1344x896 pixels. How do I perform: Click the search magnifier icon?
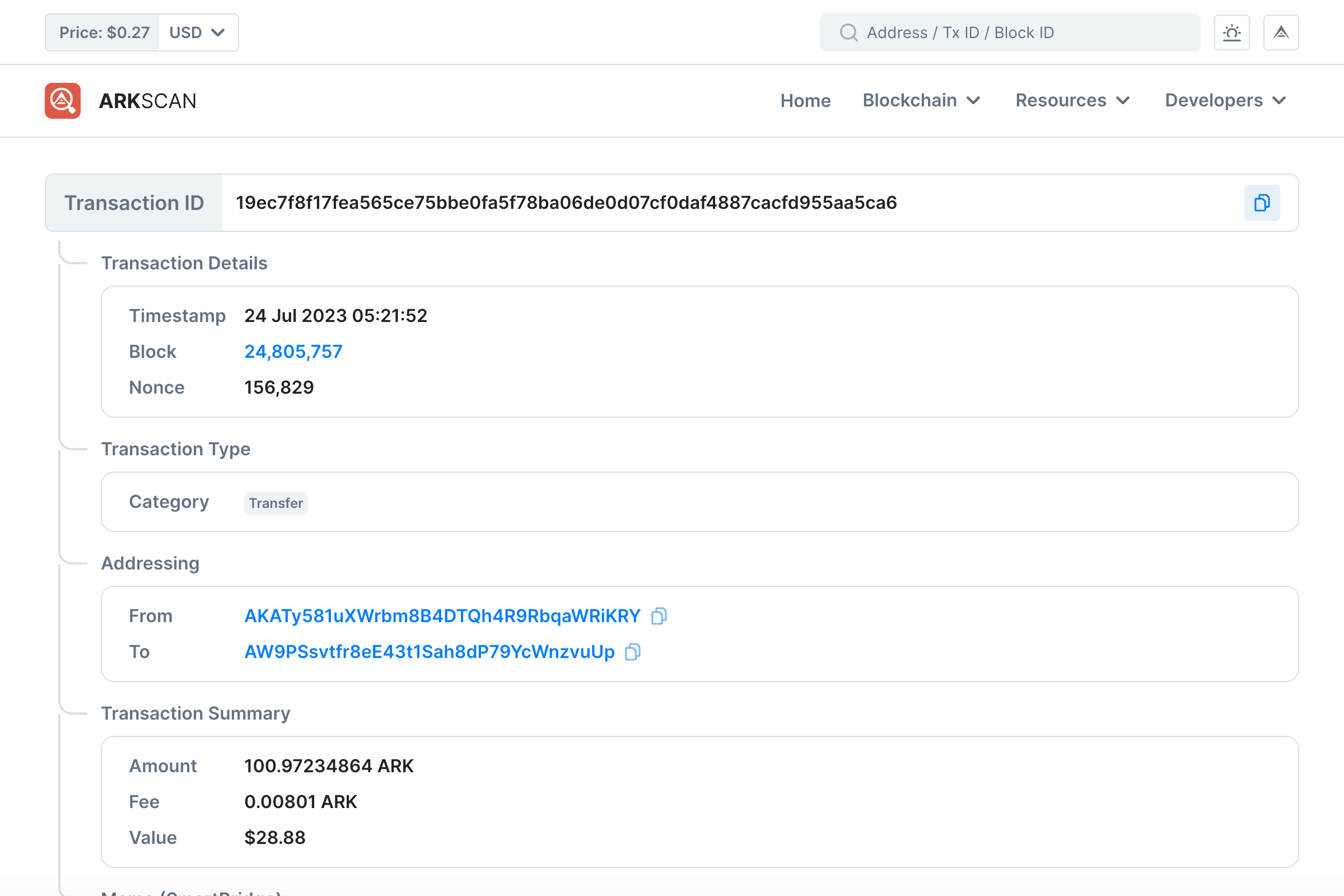(848, 32)
